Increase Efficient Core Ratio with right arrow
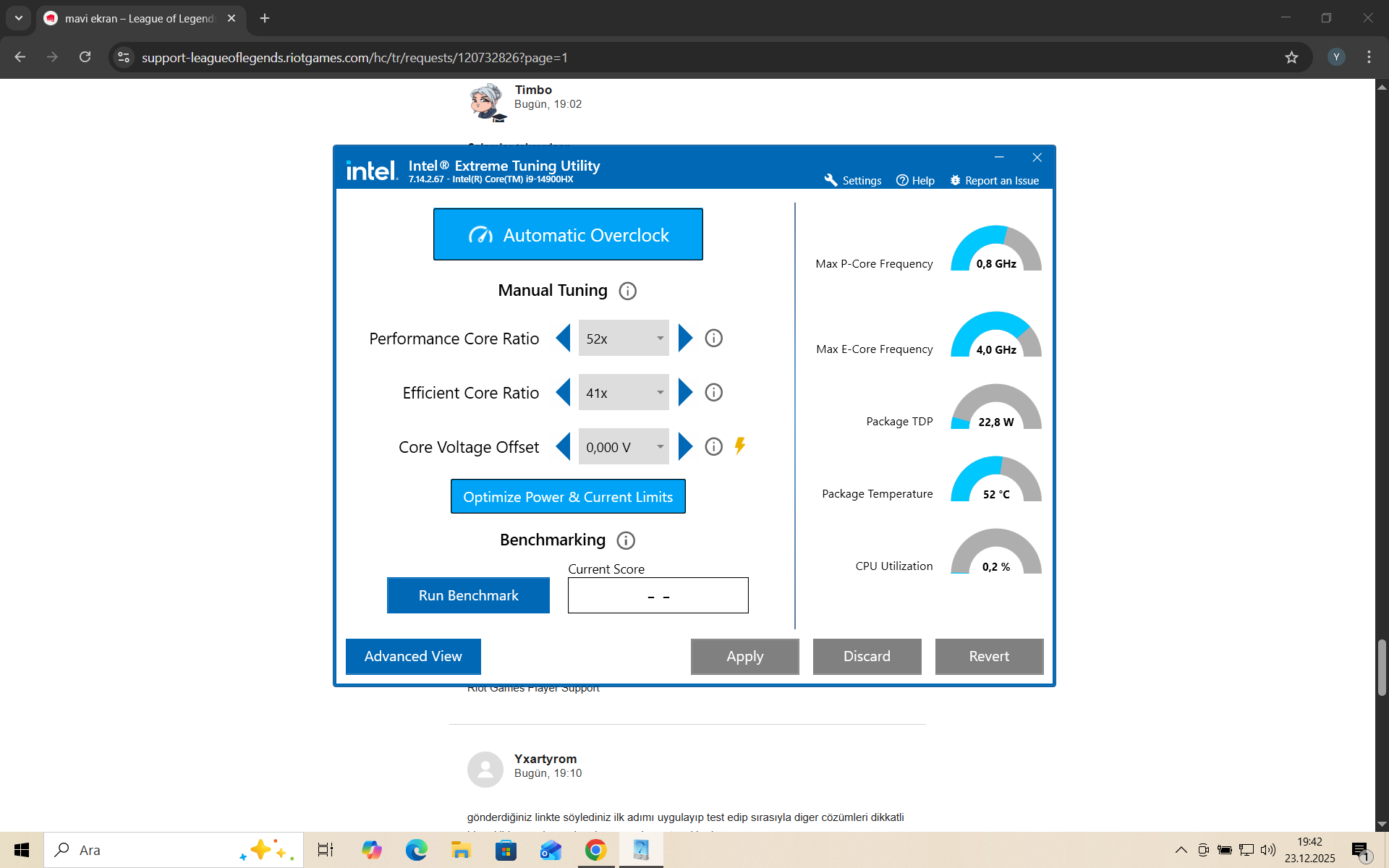The height and width of the screenshot is (868, 1389). click(x=685, y=393)
